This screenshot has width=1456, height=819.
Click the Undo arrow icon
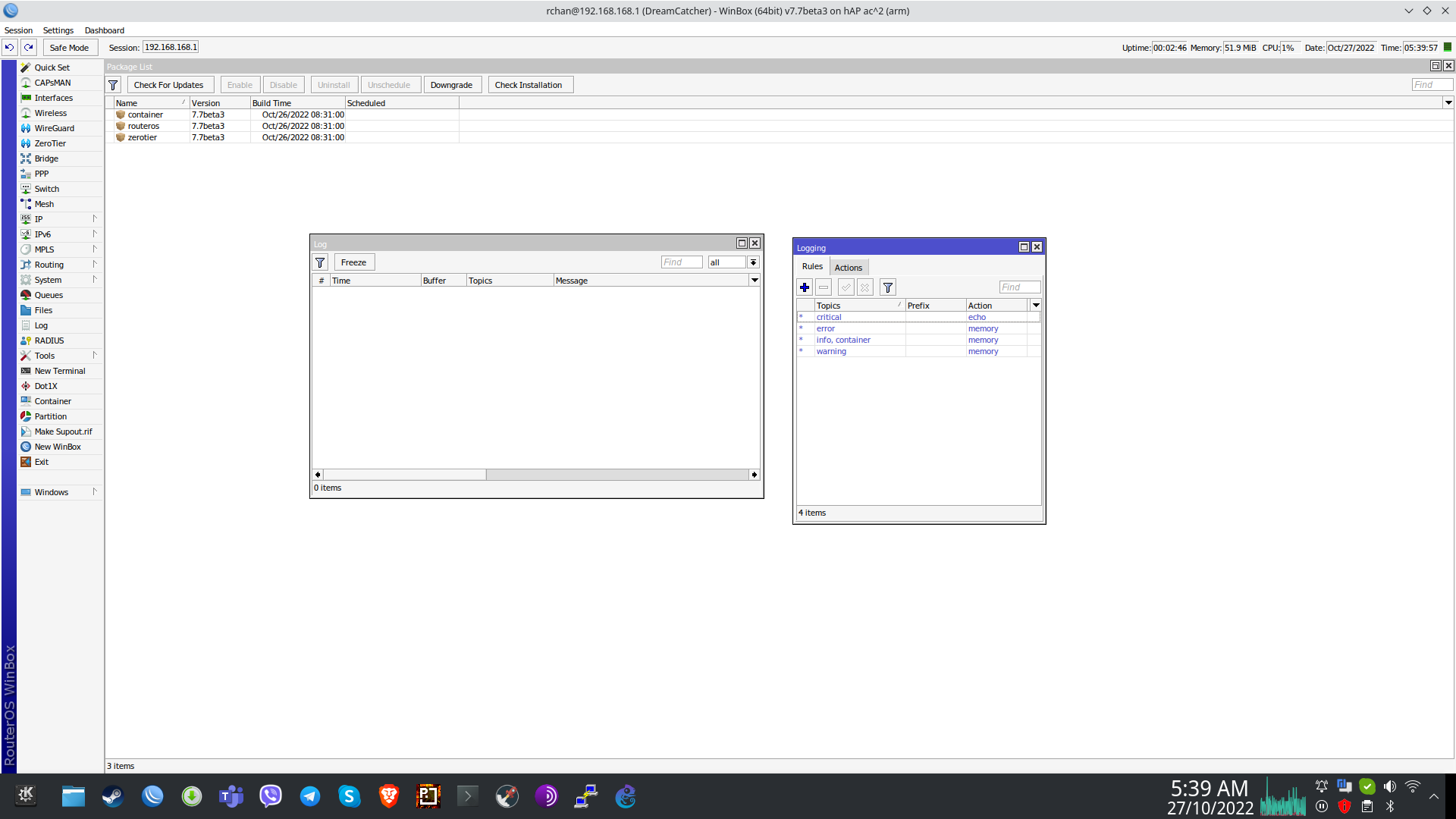[x=9, y=47]
